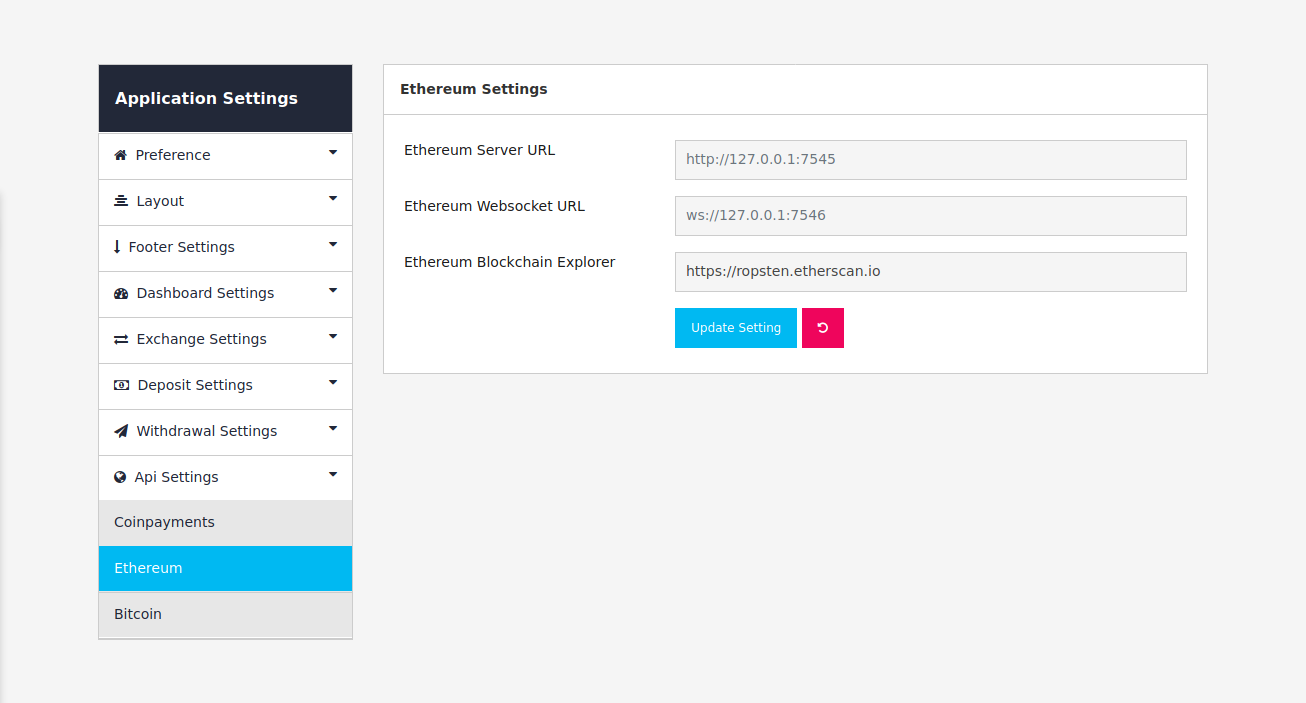
Task: Select the Coinpayments submenu entry
Action: pos(225,522)
